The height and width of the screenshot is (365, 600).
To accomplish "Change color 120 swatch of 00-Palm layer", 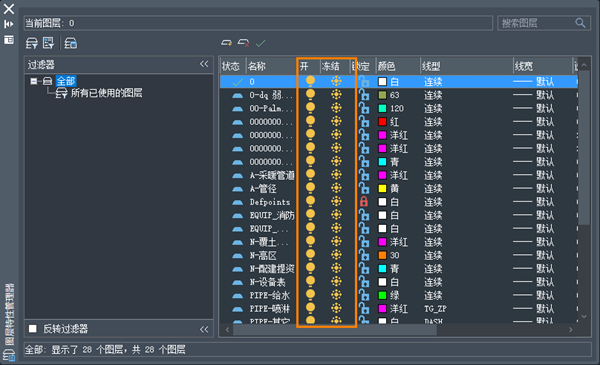I will click(382, 108).
